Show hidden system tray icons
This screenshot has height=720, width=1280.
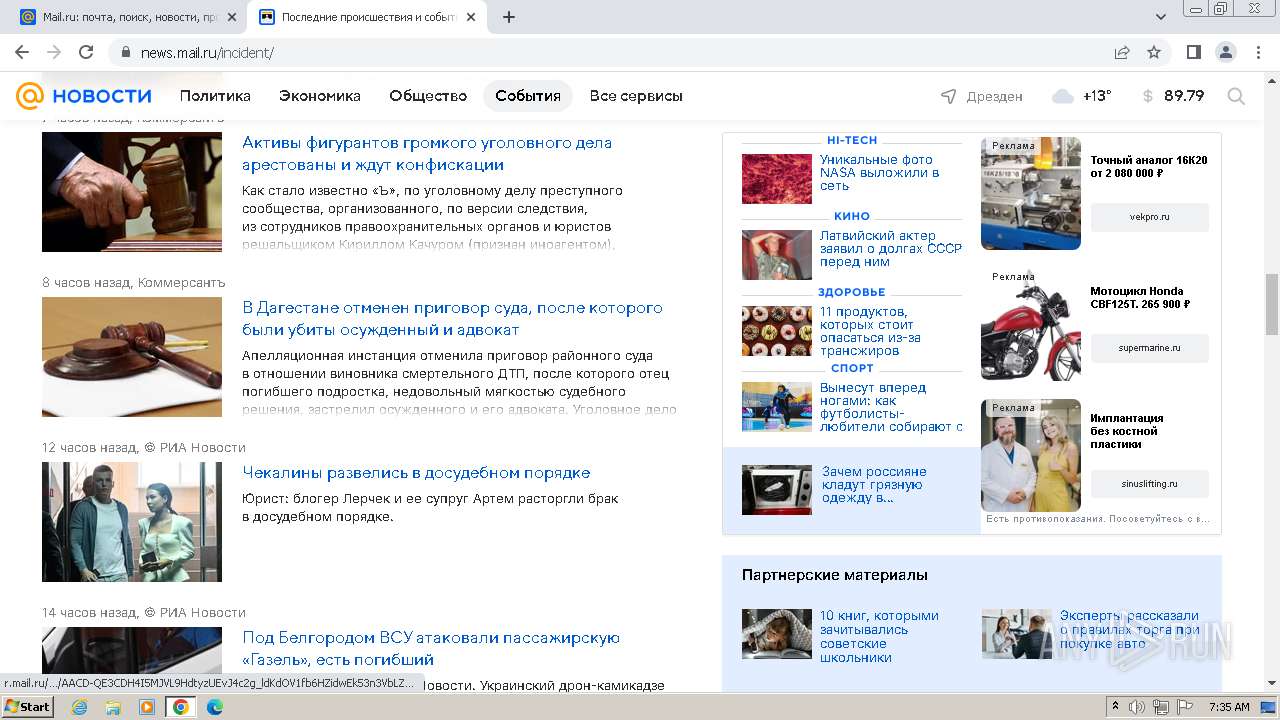coord(1116,707)
